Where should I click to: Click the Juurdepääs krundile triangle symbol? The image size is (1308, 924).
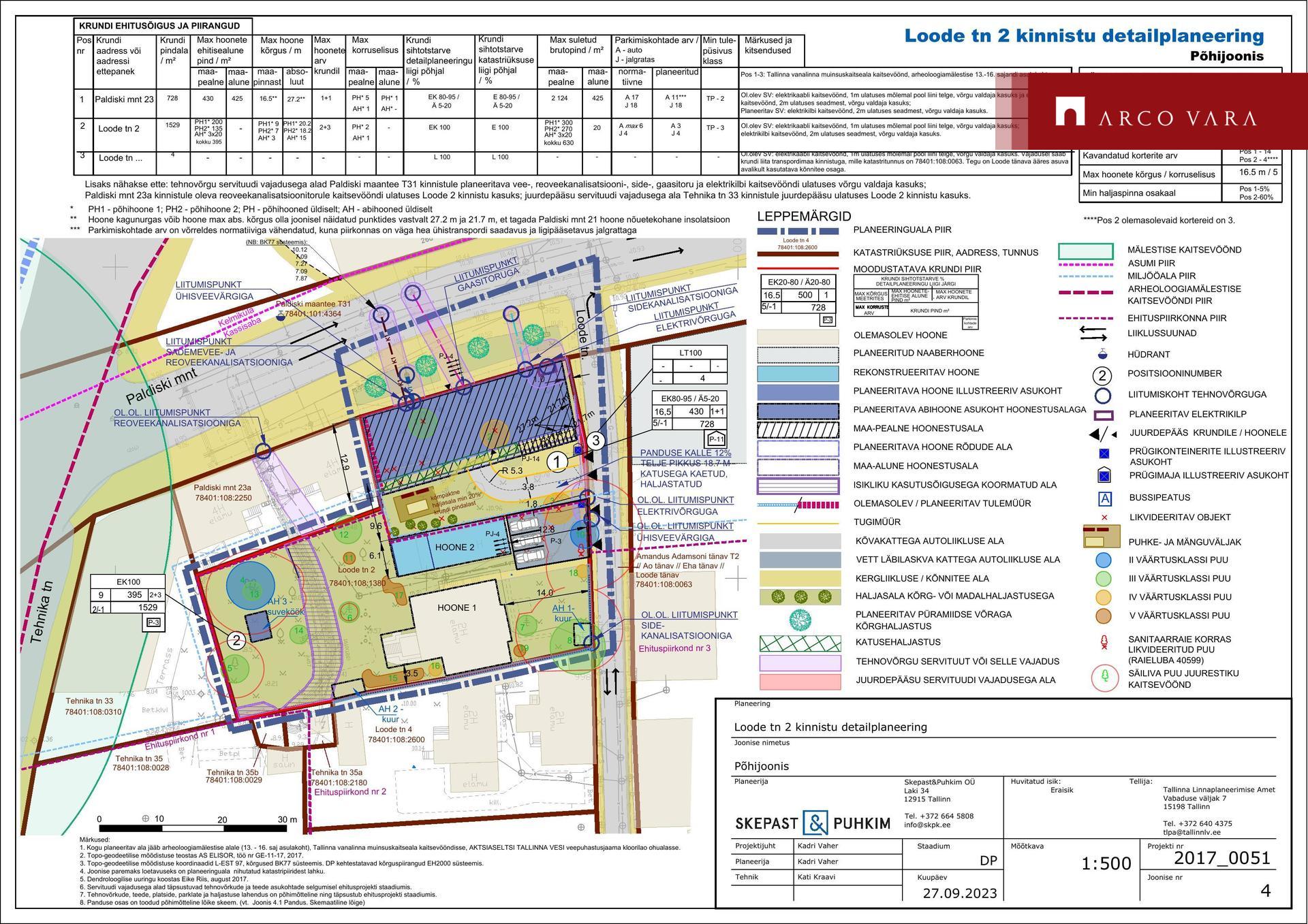click(1102, 434)
